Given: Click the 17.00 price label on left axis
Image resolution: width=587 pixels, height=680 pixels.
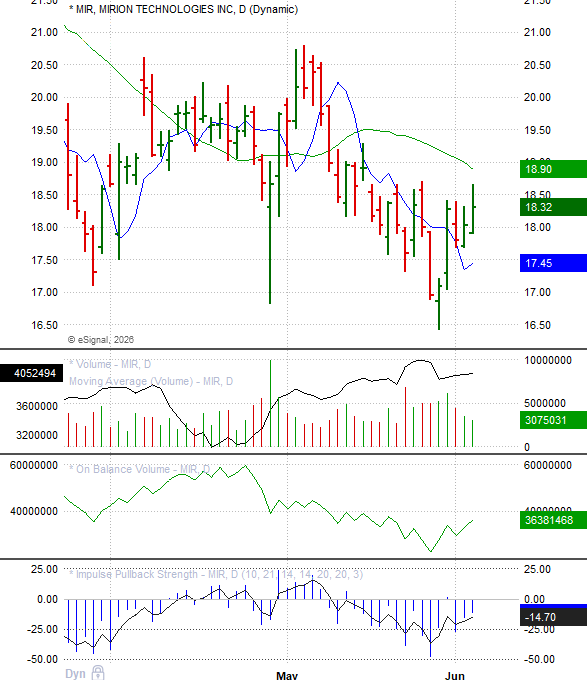Looking at the screenshot, I should [x=44, y=292].
